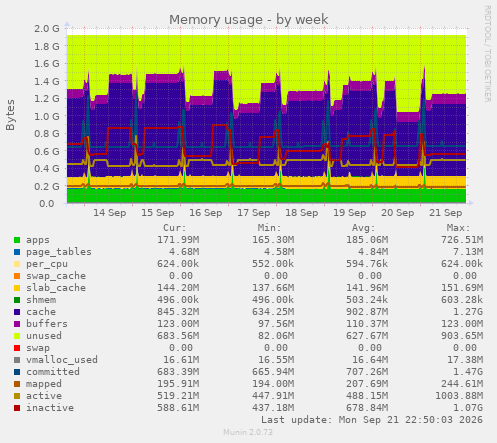The image size is (497, 443).
Task: Click the cache dark blue legend swatch
Action: click(x=17, y=312)
